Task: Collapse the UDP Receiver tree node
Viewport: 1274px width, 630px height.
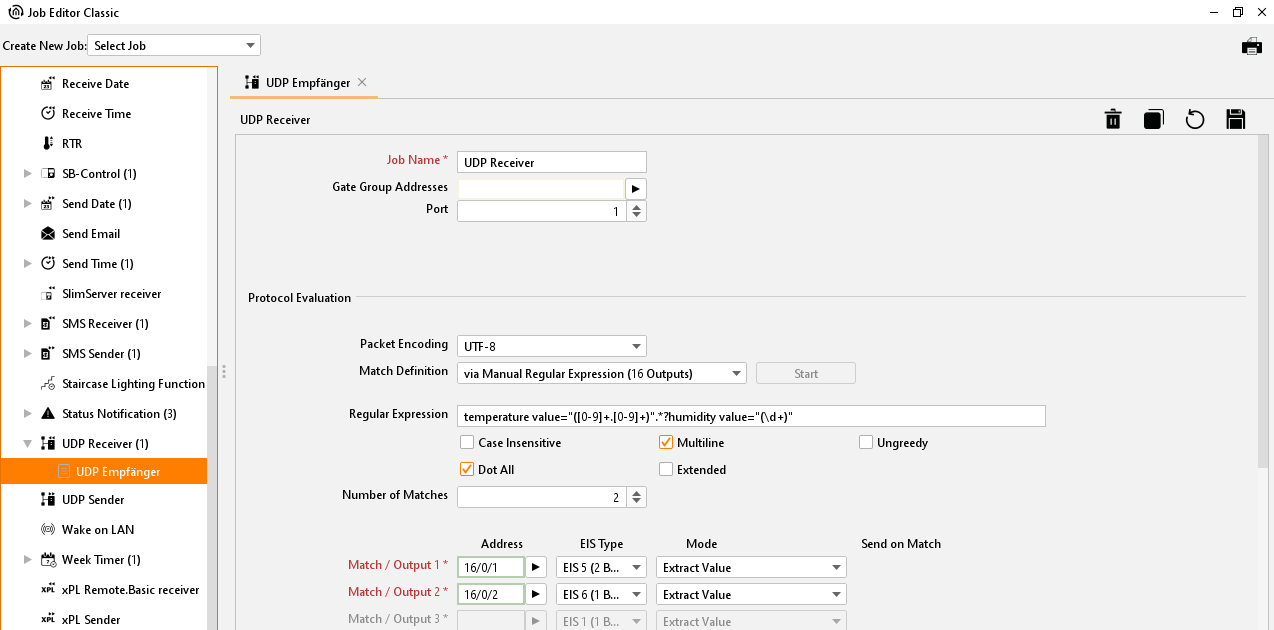Action: point(28,444)
